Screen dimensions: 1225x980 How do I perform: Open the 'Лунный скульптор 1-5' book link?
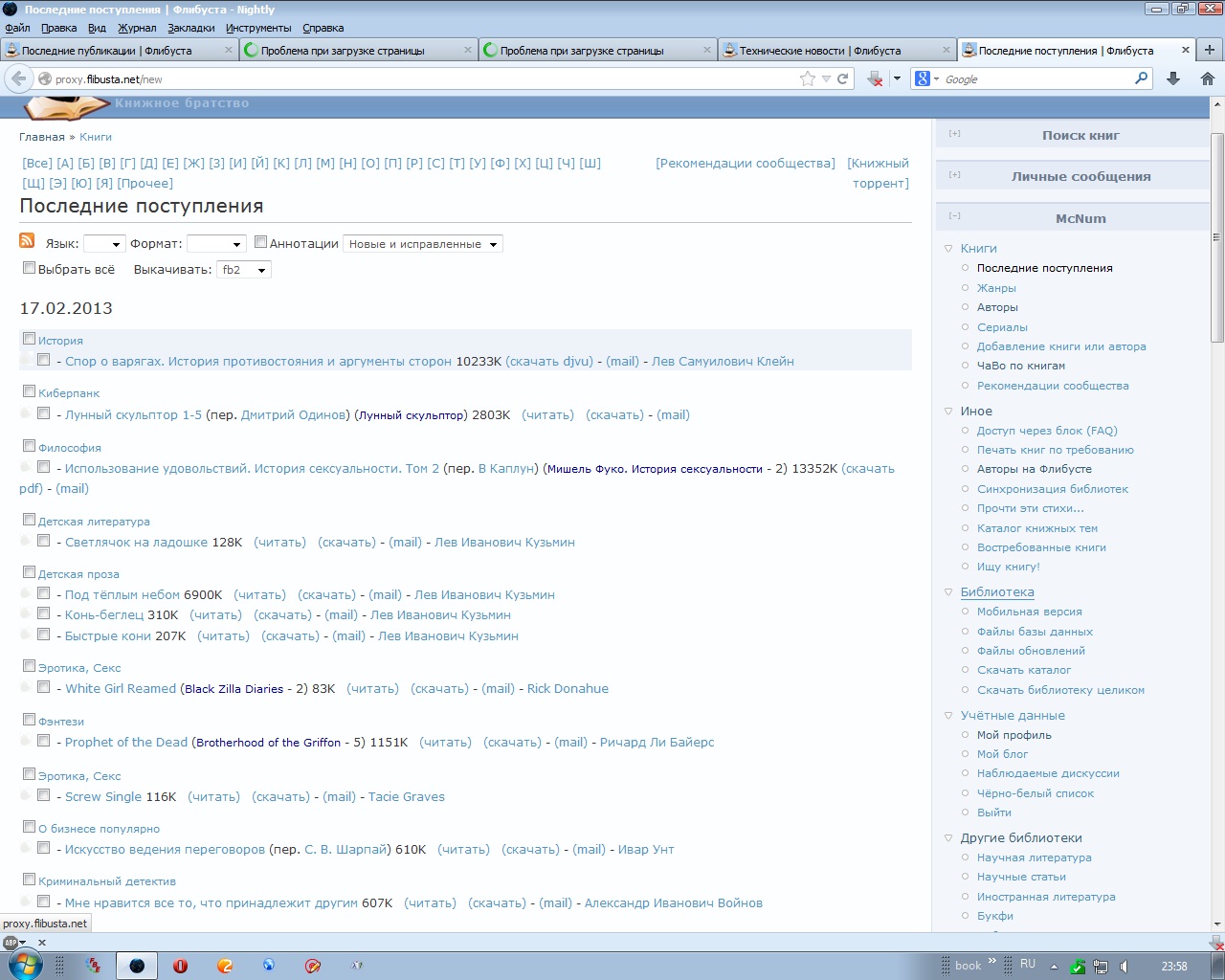[x=133, y=415]
